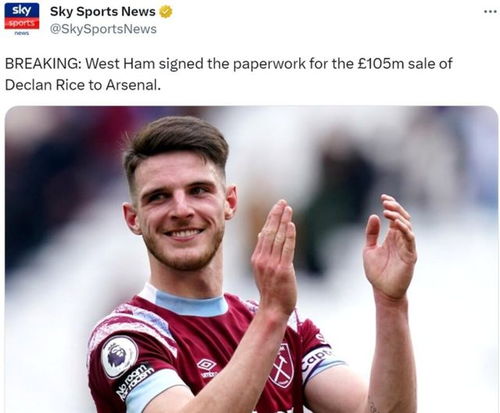Click the Premier League sleeve badge in photo
This screenshot has height=413, width=500.
coord(120,357)
